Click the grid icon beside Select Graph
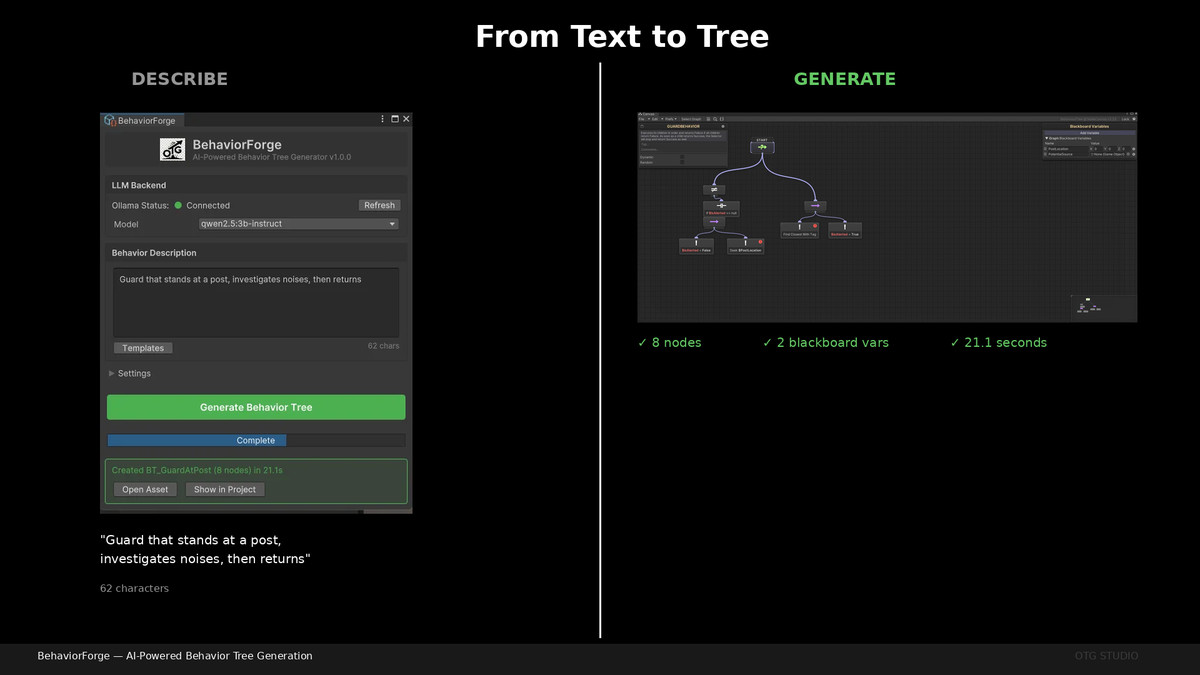 (x=708, y=119)
